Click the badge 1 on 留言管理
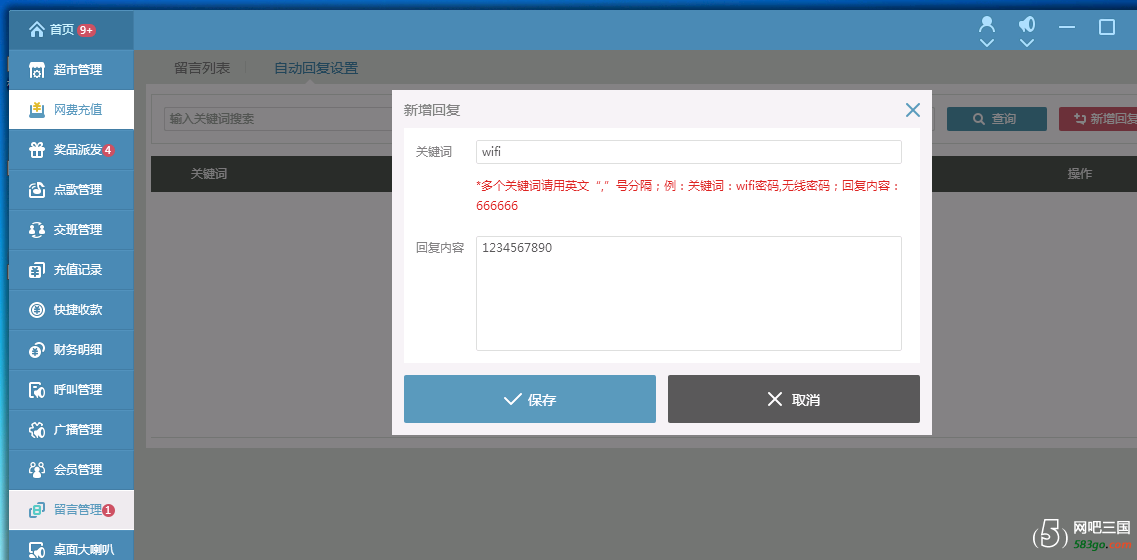This screenshot has width=1137, height=560. (108, 510)
